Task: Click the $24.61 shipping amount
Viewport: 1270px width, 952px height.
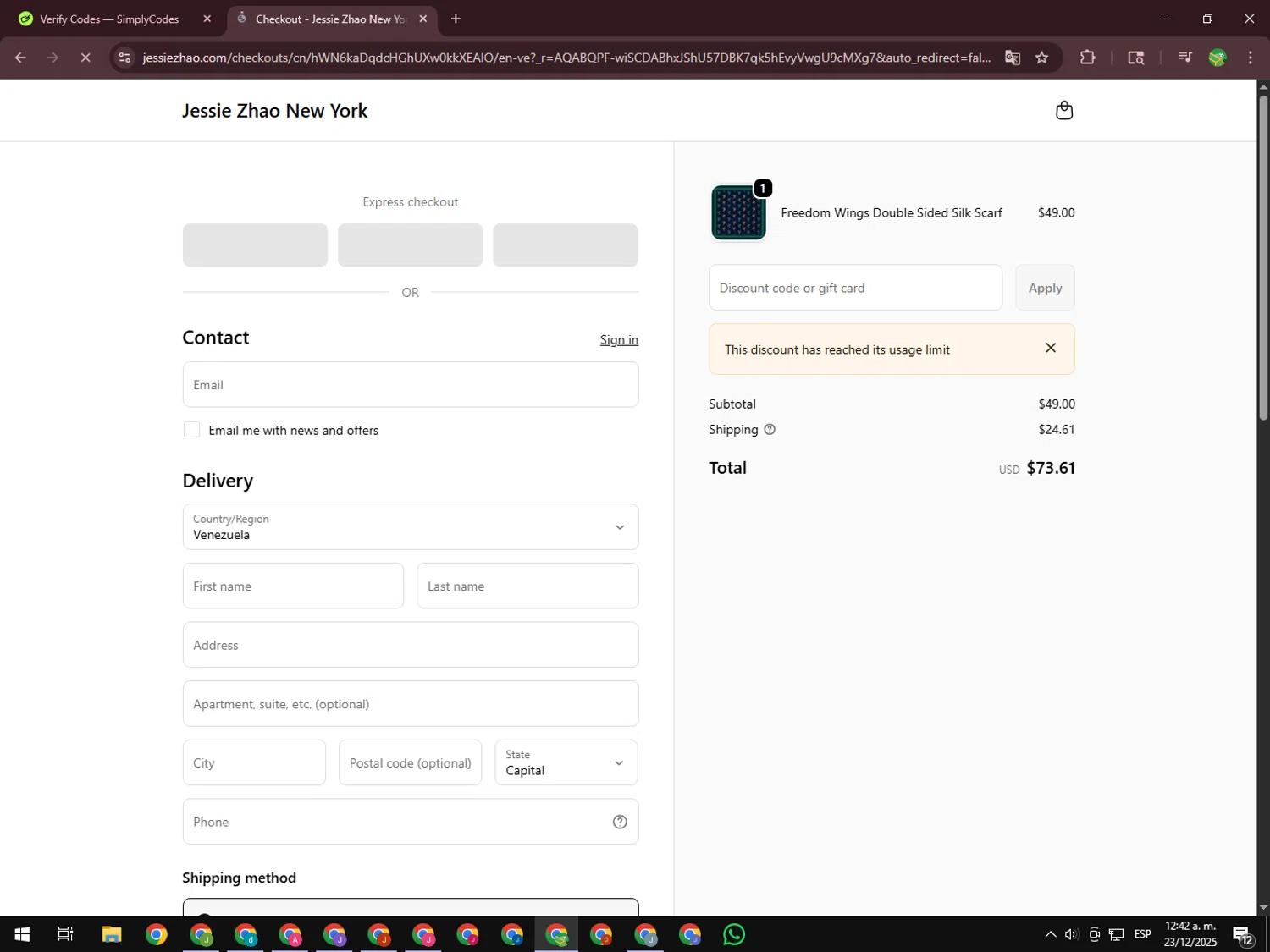Action: pyautogui.click(x=1057, y=430)
